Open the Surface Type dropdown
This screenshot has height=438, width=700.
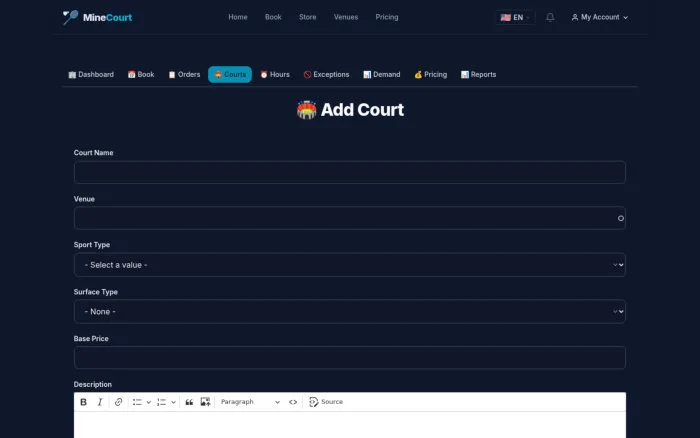(350, 311)
